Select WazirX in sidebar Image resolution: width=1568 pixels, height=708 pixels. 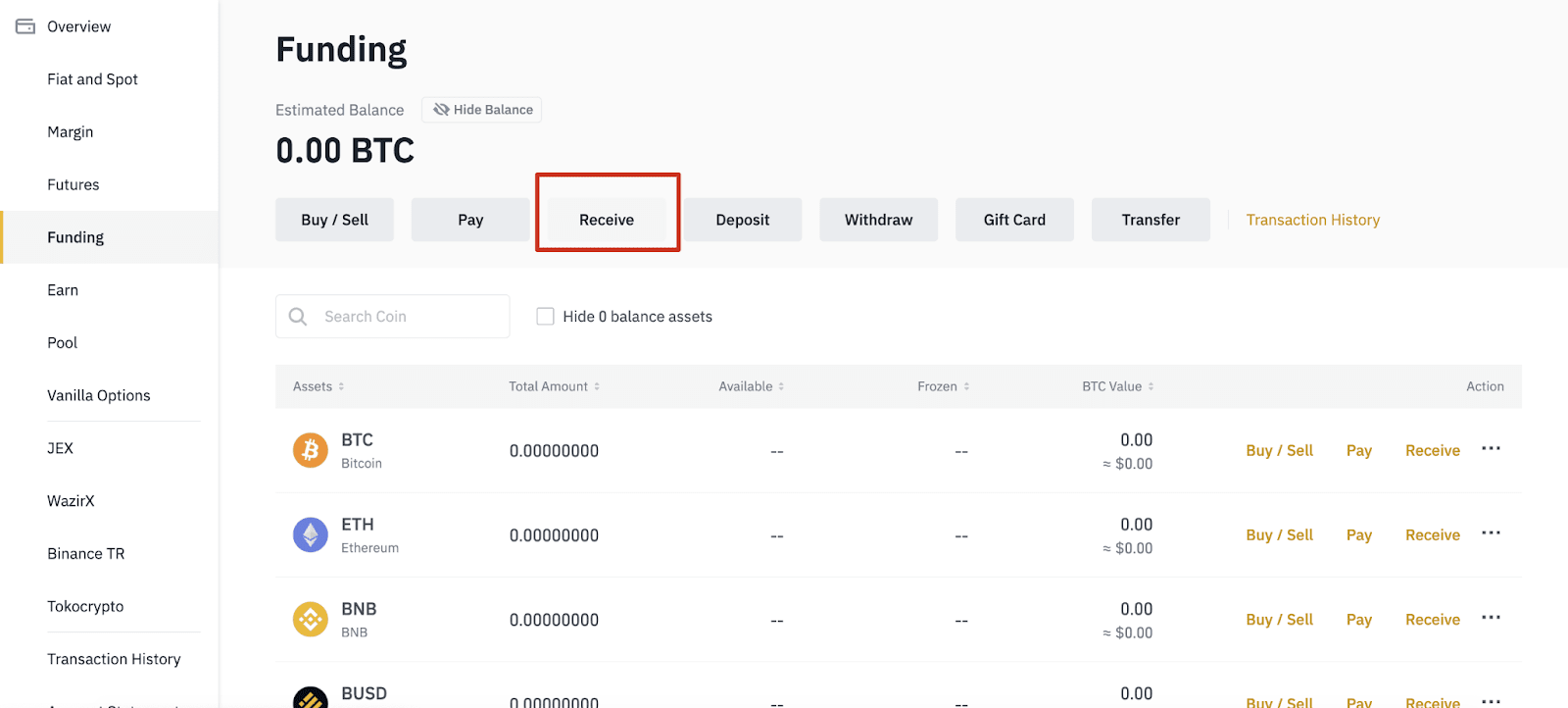[72, 501]
